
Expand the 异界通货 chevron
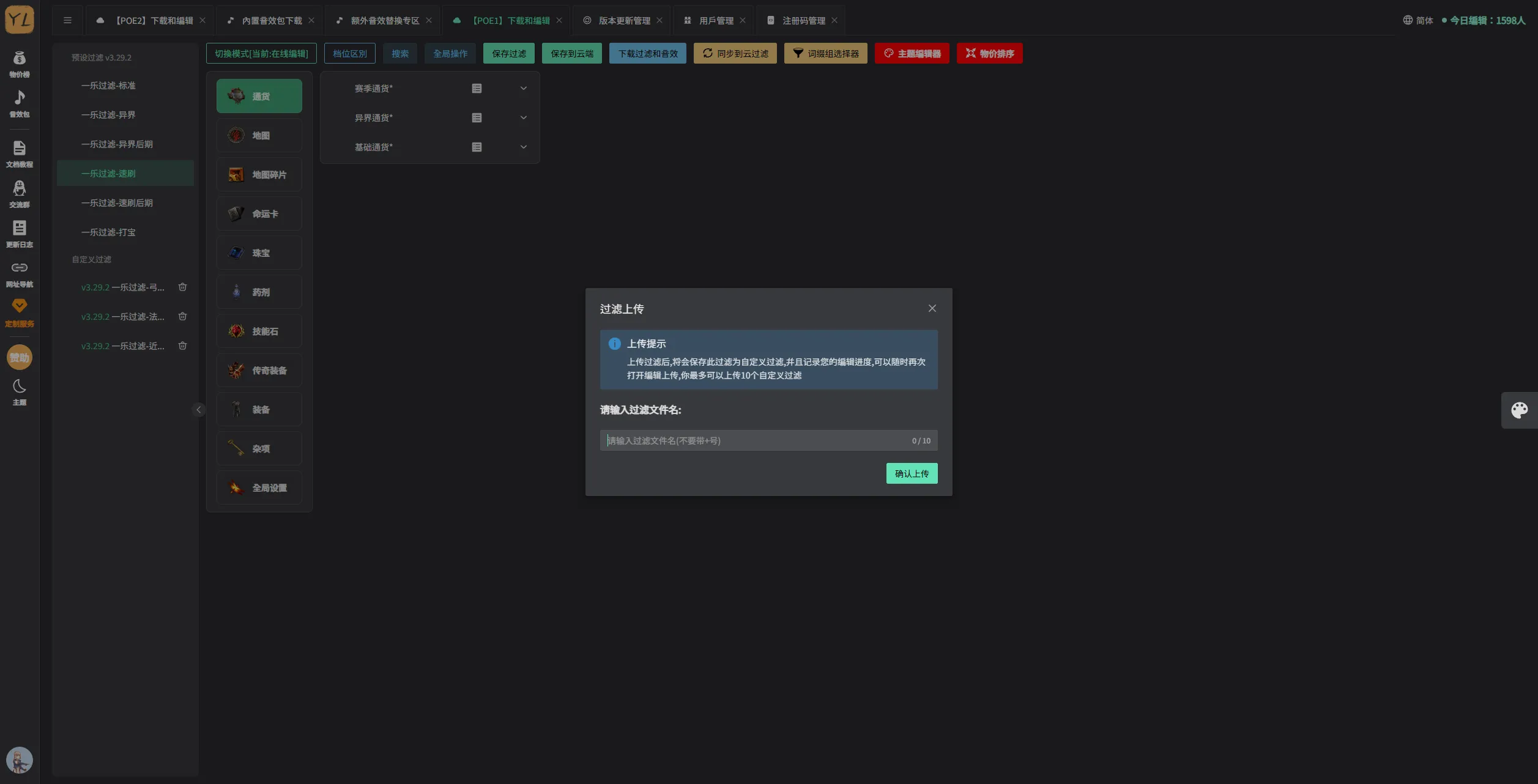pyautogui.click(x=524, y=117)
